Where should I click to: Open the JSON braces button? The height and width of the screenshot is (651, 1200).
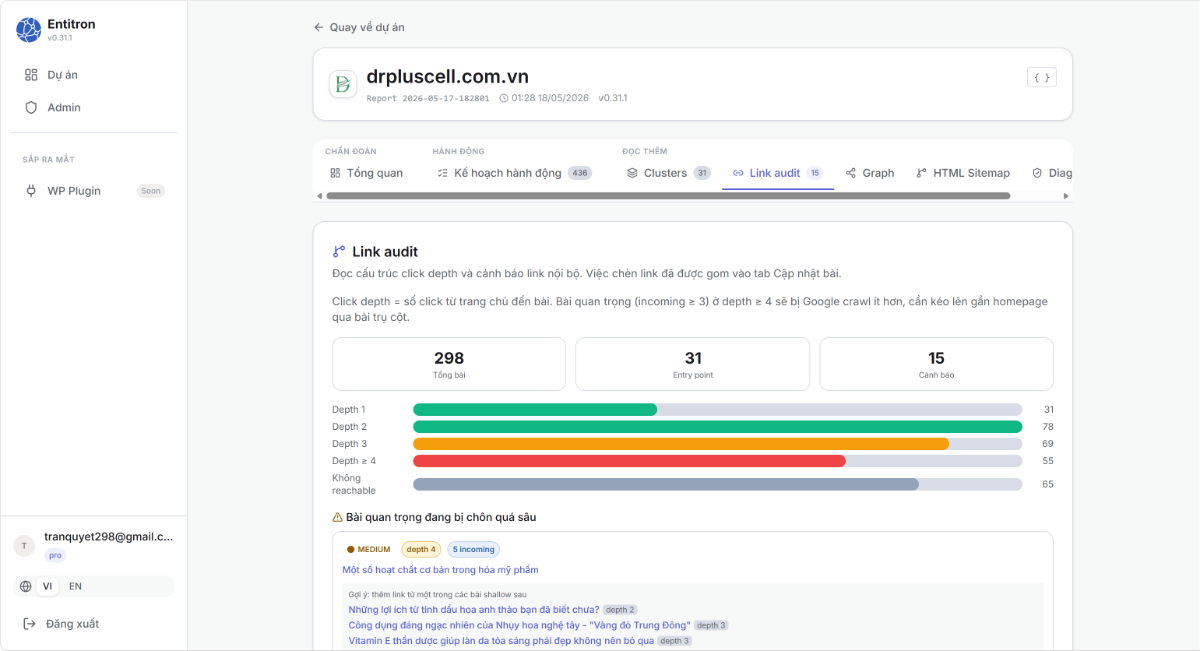(1042, 77)
